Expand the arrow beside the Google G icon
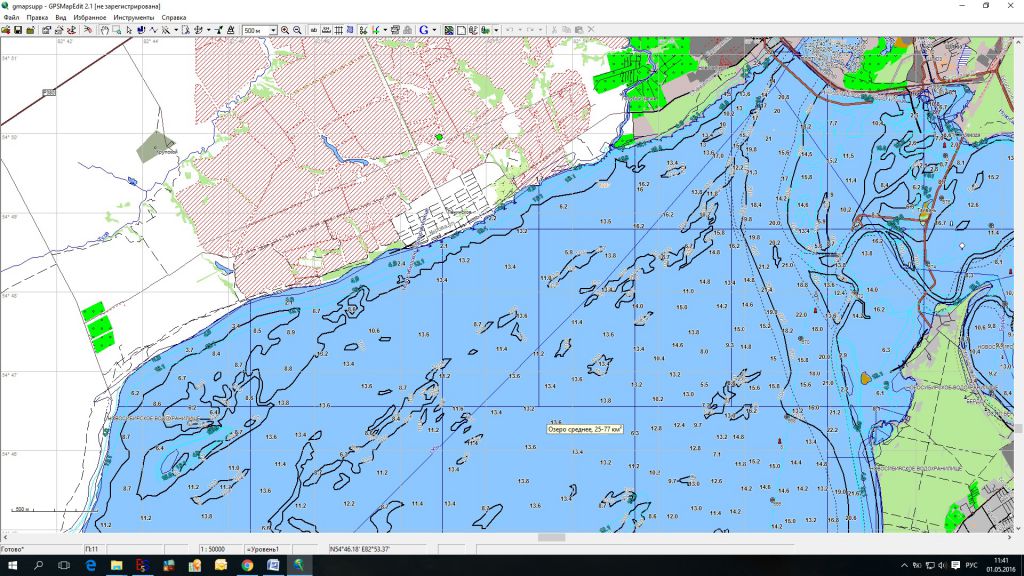Image resolution: width=1024 pixels, height=576 pixels. pos(434,30)
